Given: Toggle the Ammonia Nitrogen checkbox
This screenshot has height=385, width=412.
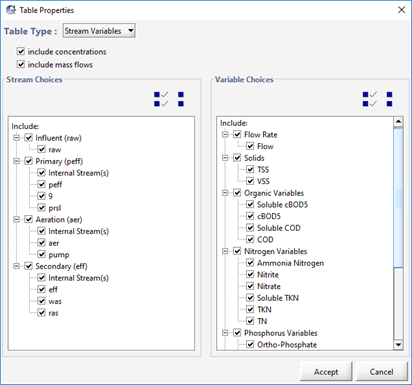Looking at the screenshot, I should point(250,263).
